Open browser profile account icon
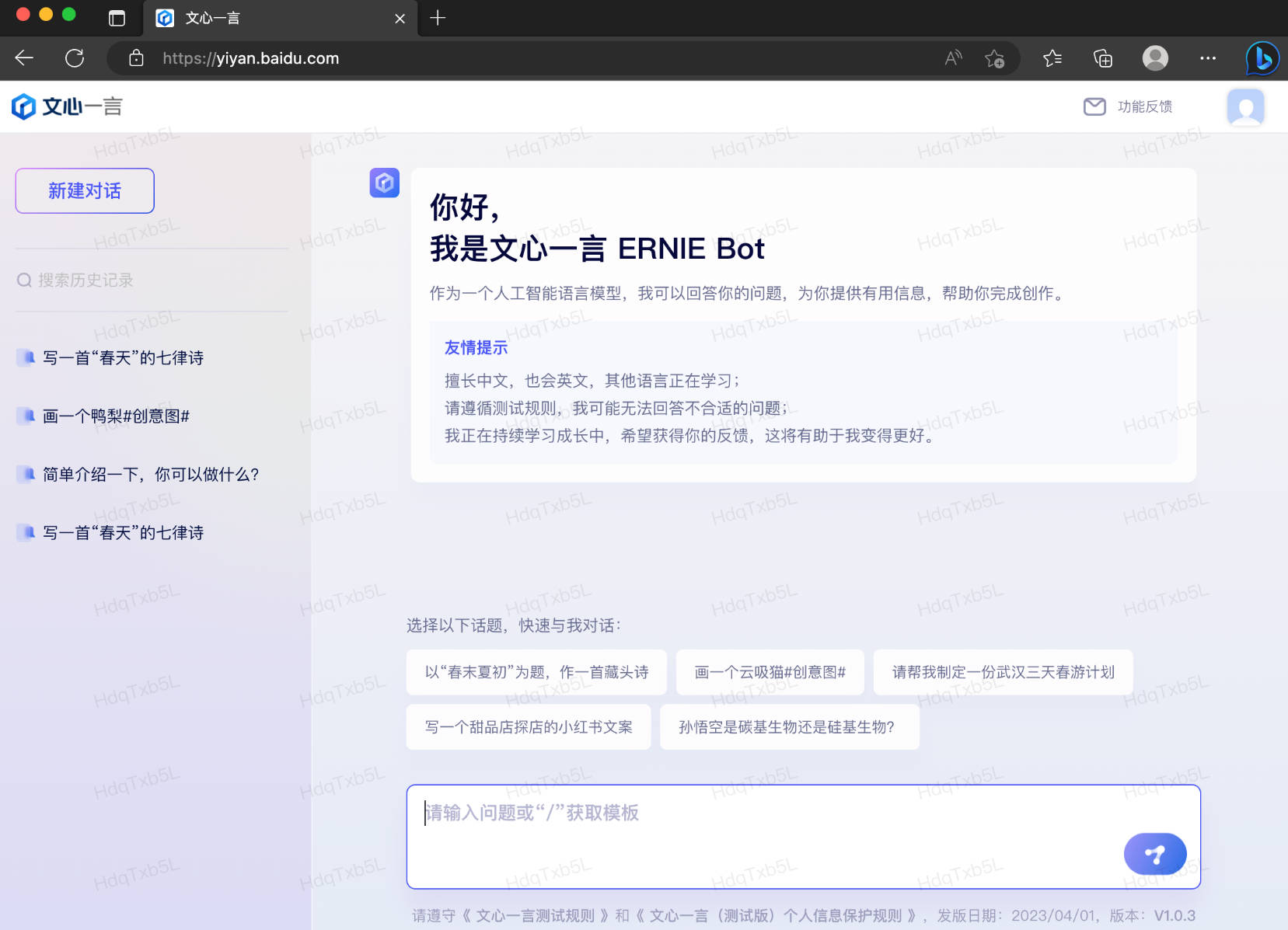 point(1155,58)
